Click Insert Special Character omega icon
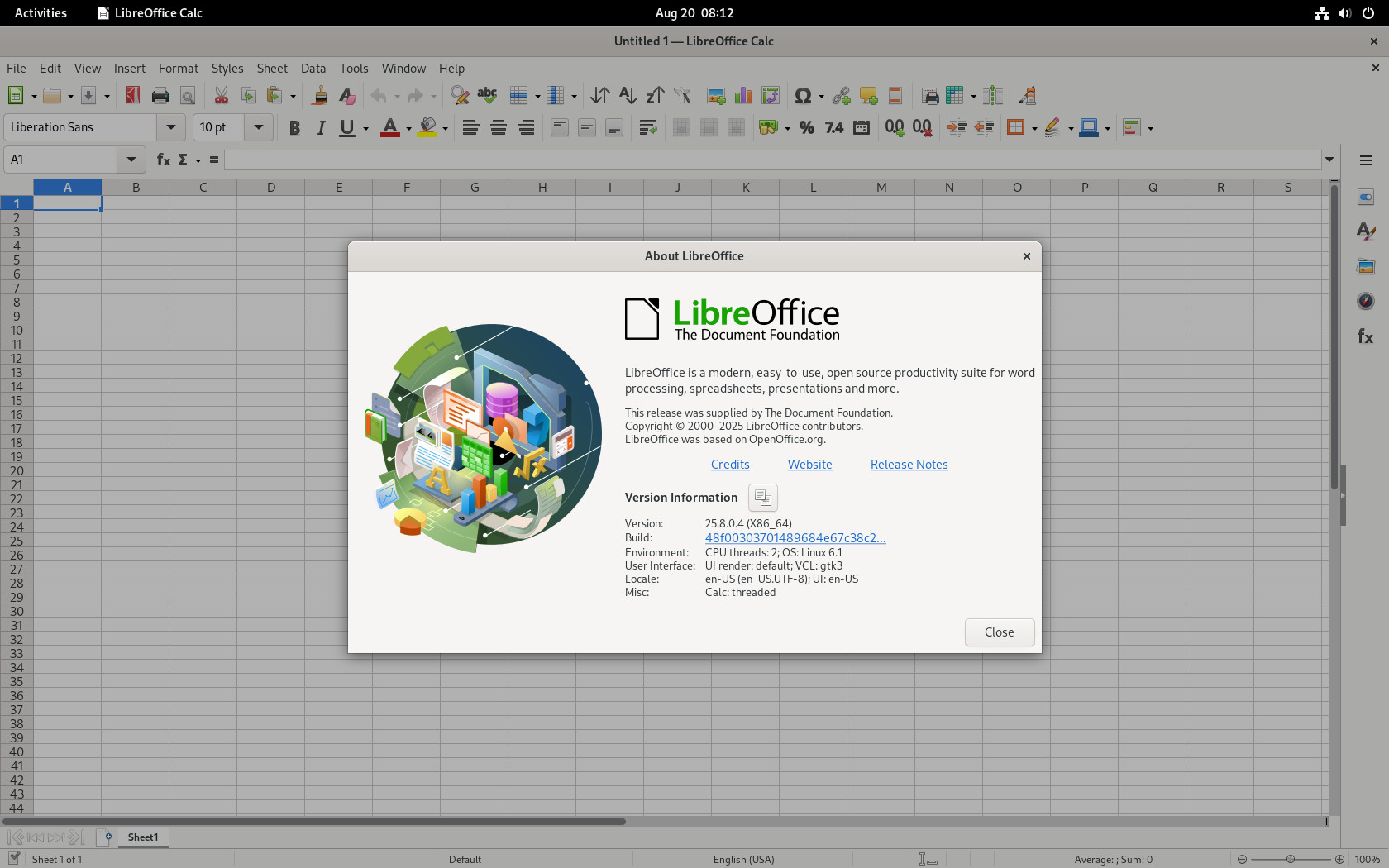1389x868 pixels. (802, 96)
